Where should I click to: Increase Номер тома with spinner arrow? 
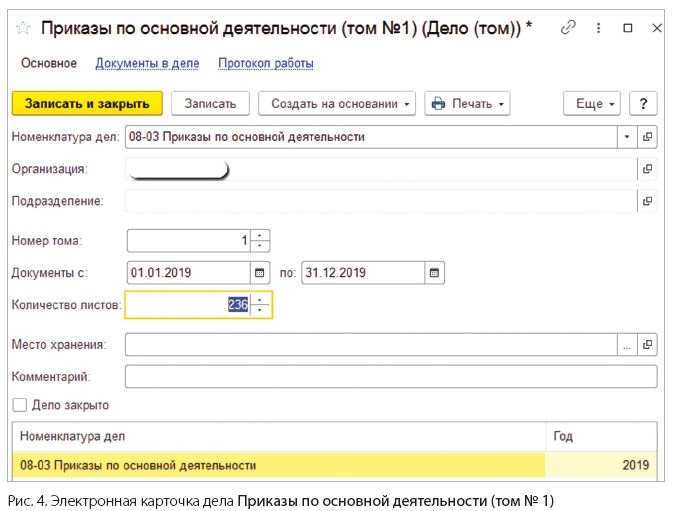pyautogui.click(x=260, y=235)
